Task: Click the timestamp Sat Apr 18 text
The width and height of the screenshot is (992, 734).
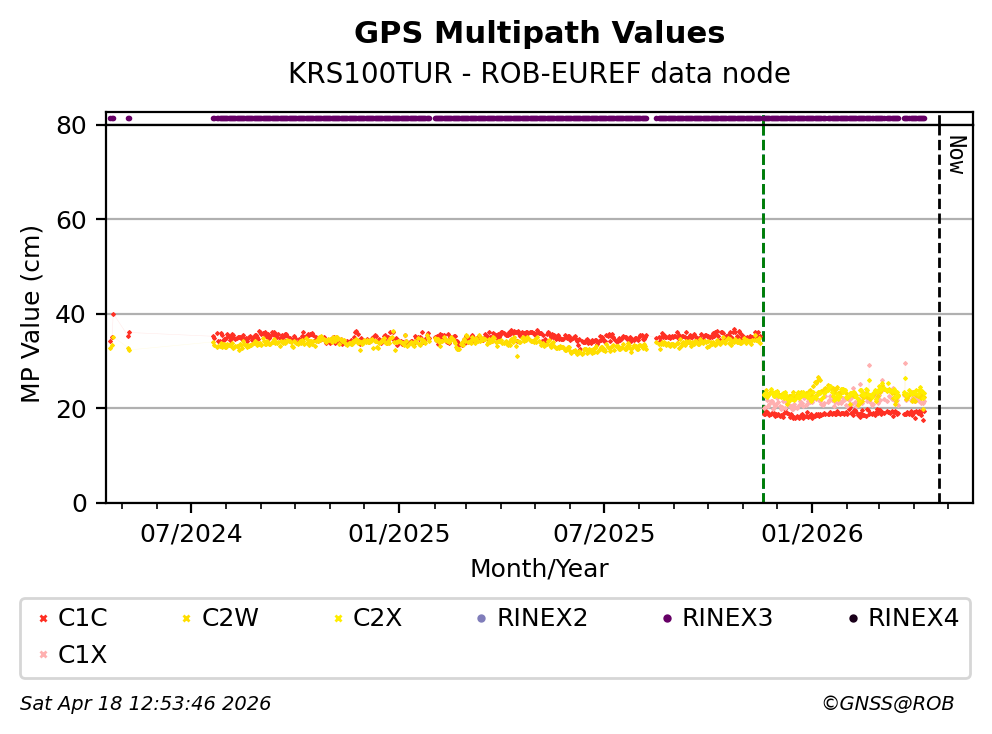Action: 145,704
